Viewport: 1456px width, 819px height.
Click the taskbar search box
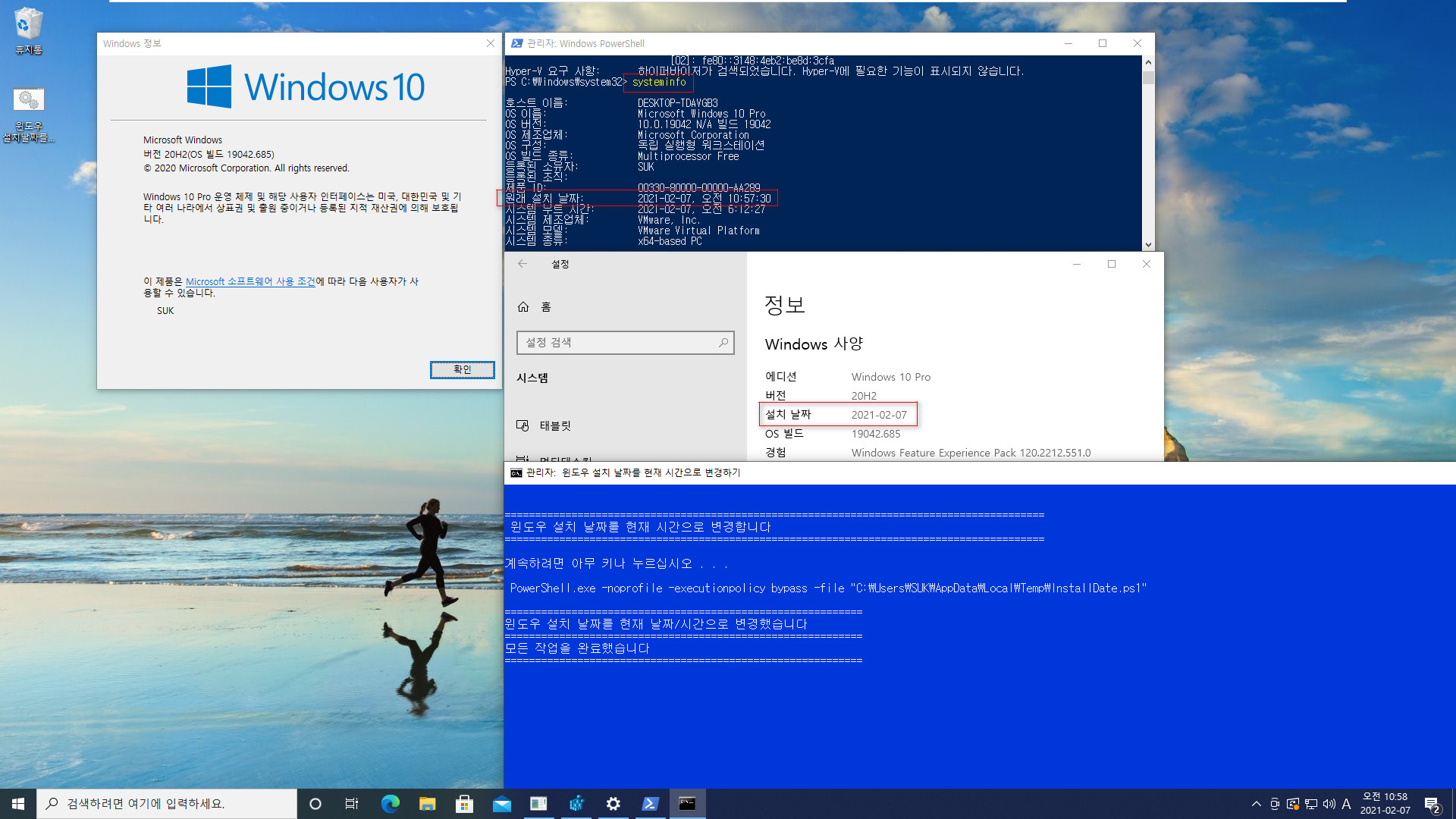[x=167, y=804]
